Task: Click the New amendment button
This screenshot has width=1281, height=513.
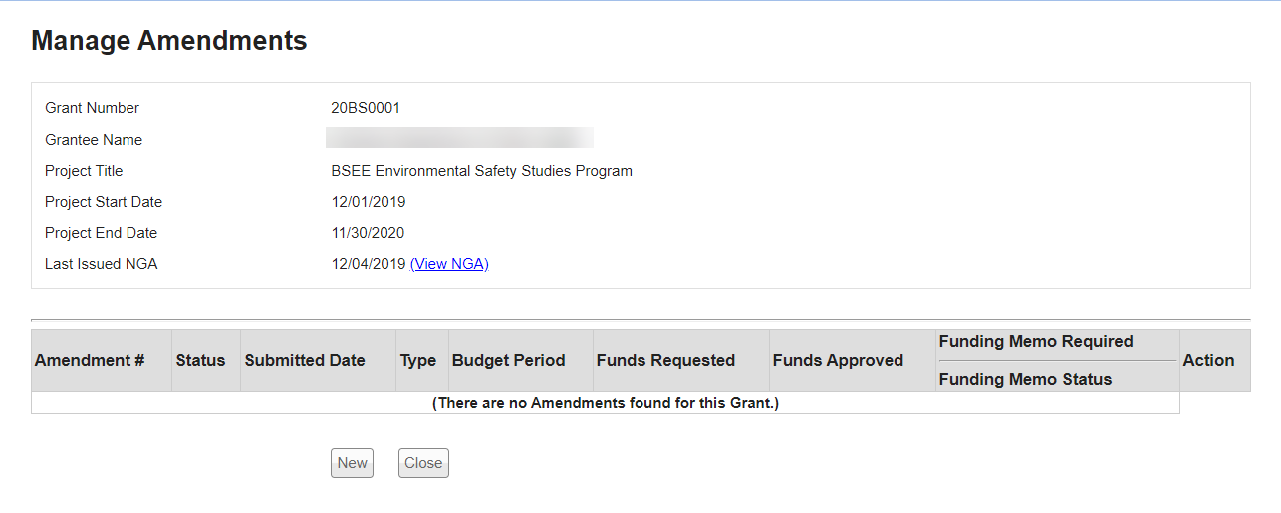Action: (352, 463)
